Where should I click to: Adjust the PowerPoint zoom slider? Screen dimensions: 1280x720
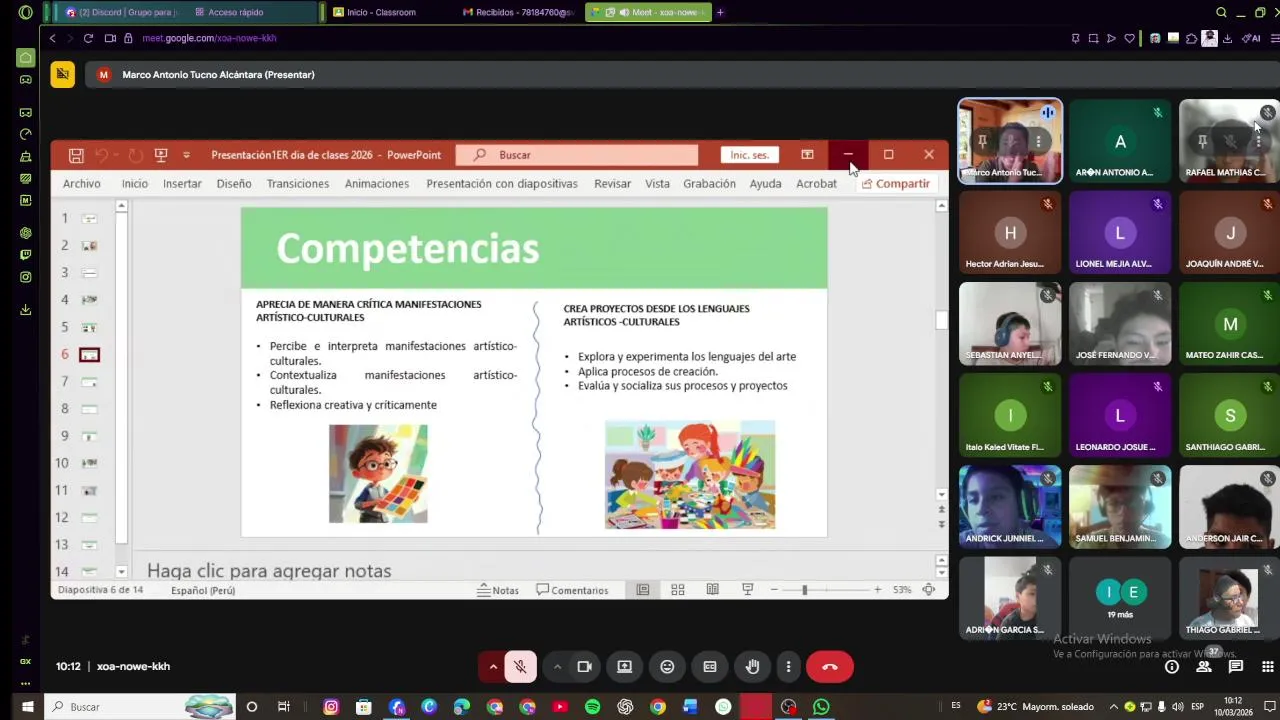804,590
